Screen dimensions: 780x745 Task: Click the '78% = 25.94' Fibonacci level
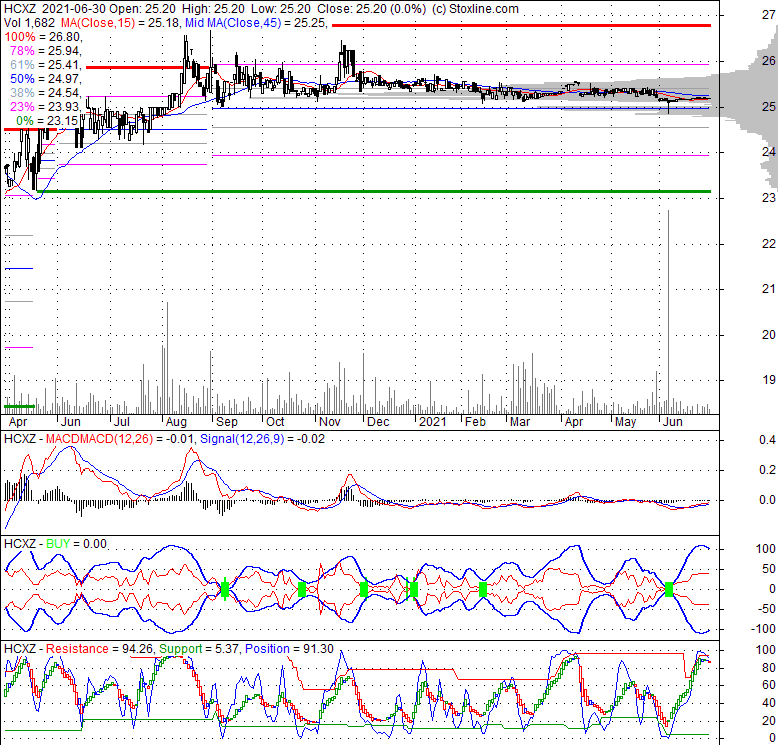tap(45, 51)
